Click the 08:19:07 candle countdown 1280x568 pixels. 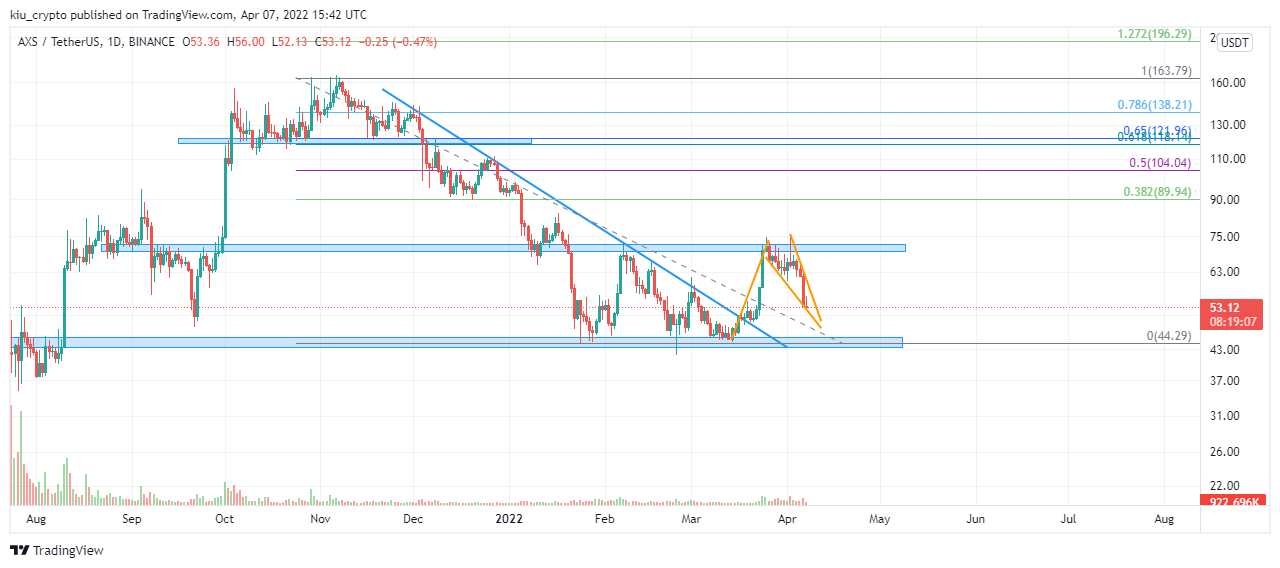point(1230,322)
